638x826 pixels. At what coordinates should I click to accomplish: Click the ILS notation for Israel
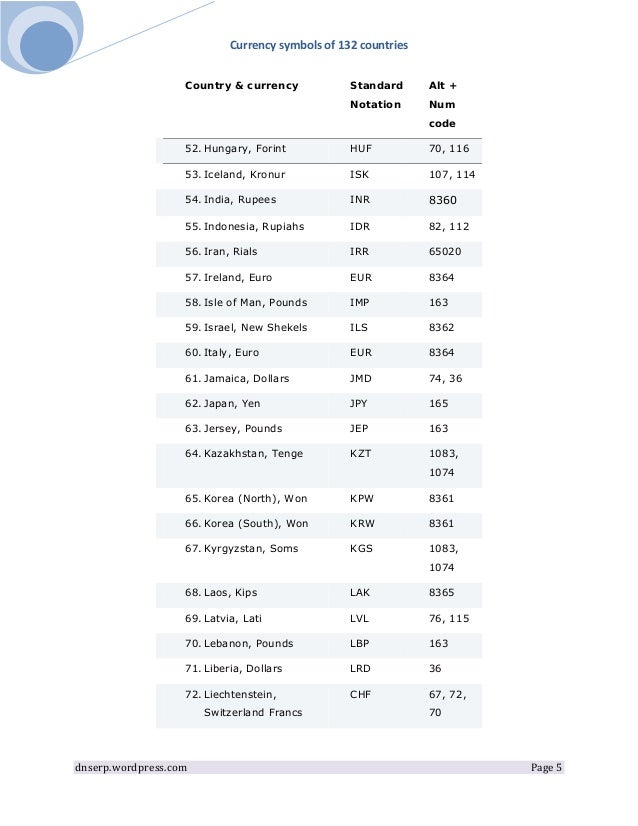click(x=359, y=328)
